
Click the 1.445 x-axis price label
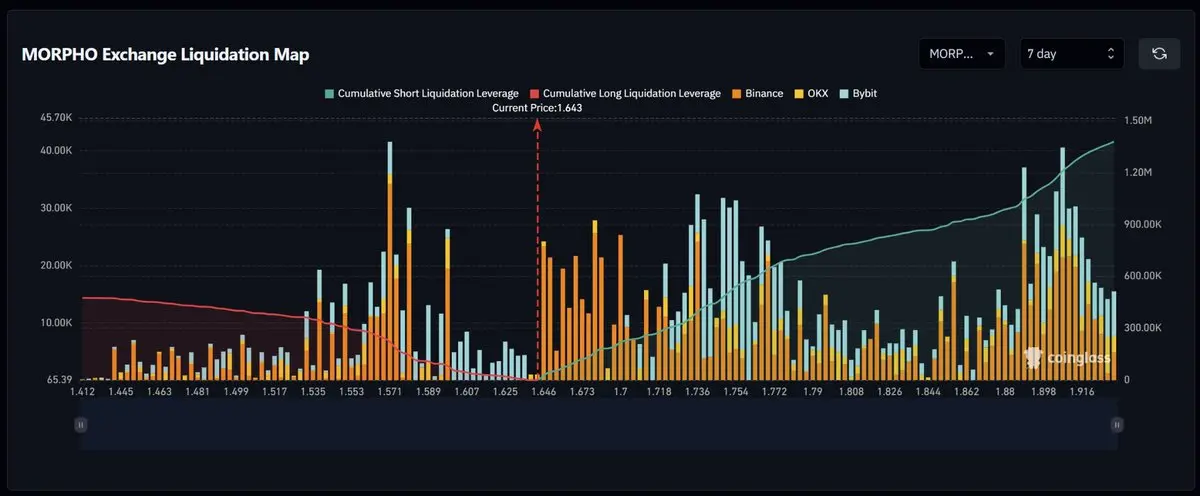click(x=121, y=393)
